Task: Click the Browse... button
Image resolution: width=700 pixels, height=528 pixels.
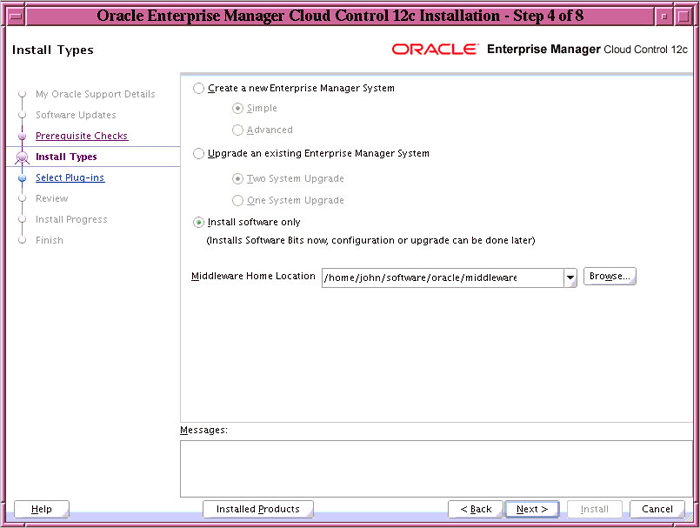Action: (610, 276)
